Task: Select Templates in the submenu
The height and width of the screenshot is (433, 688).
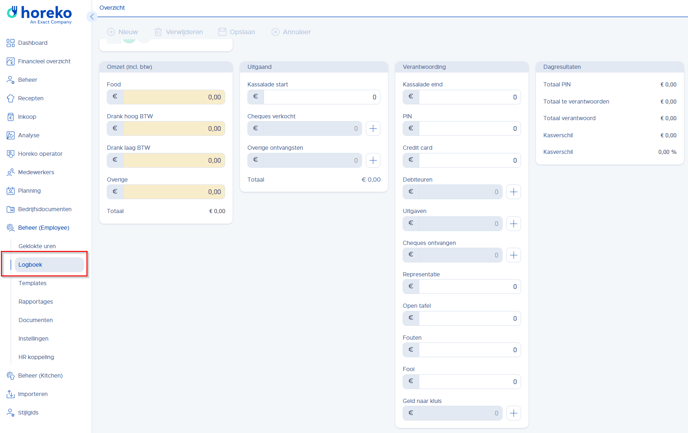Action: coord(32,283)
